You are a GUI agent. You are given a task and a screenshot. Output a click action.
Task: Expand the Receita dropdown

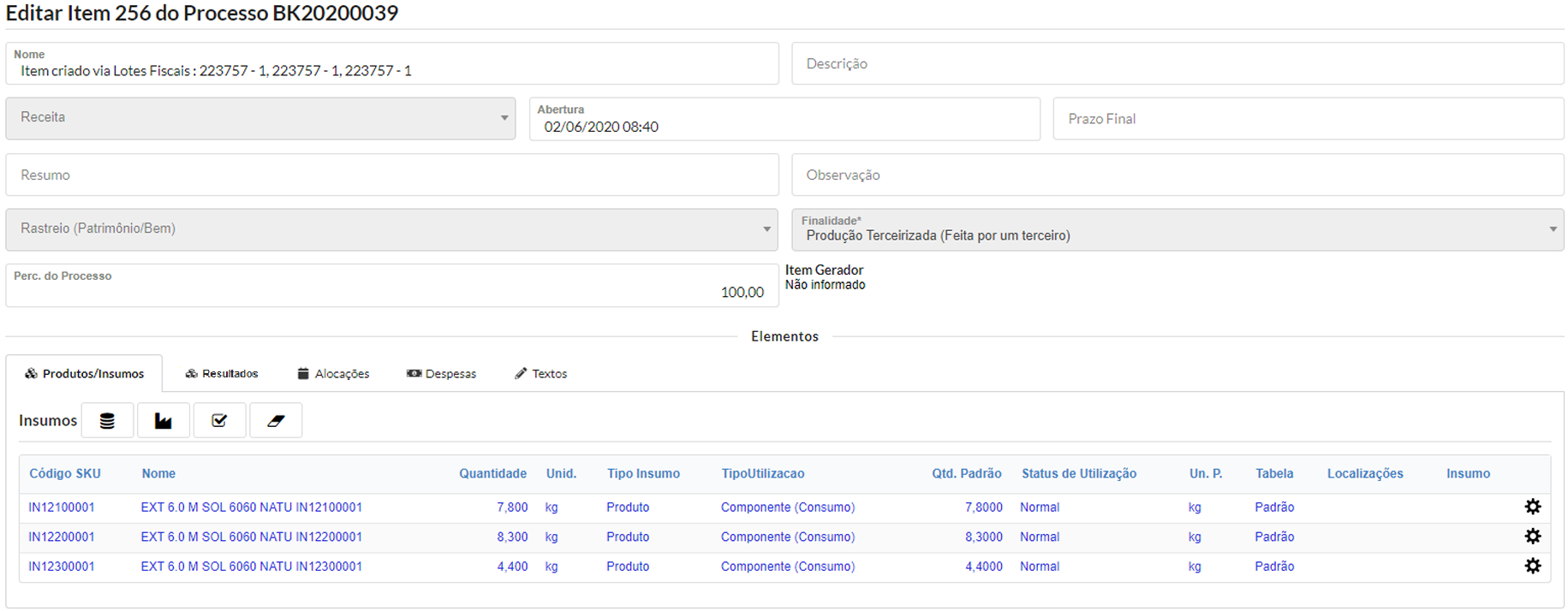260,118
